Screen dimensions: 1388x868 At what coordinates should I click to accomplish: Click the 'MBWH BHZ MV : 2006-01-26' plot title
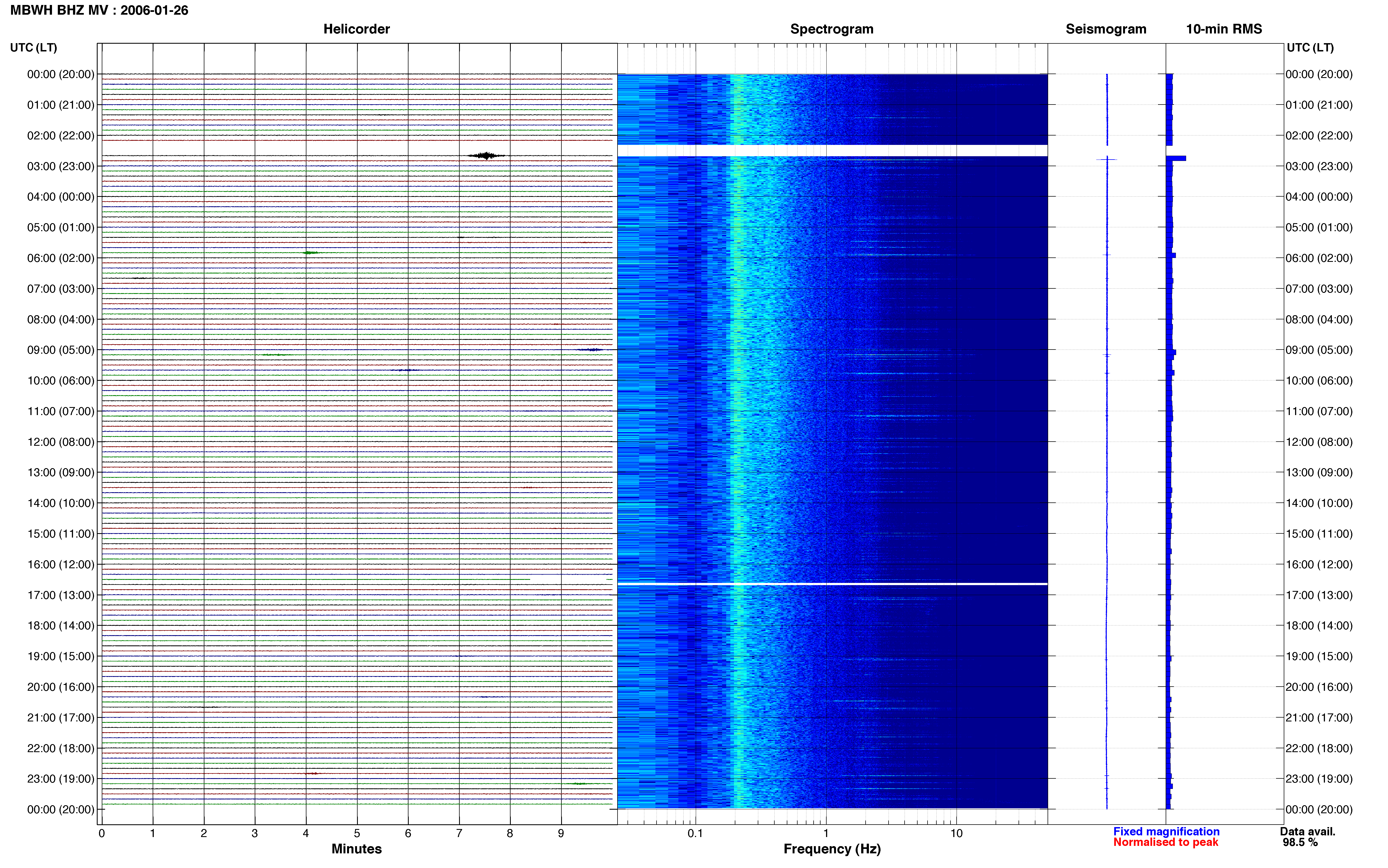pyautogui.click(x=99, y=10)
